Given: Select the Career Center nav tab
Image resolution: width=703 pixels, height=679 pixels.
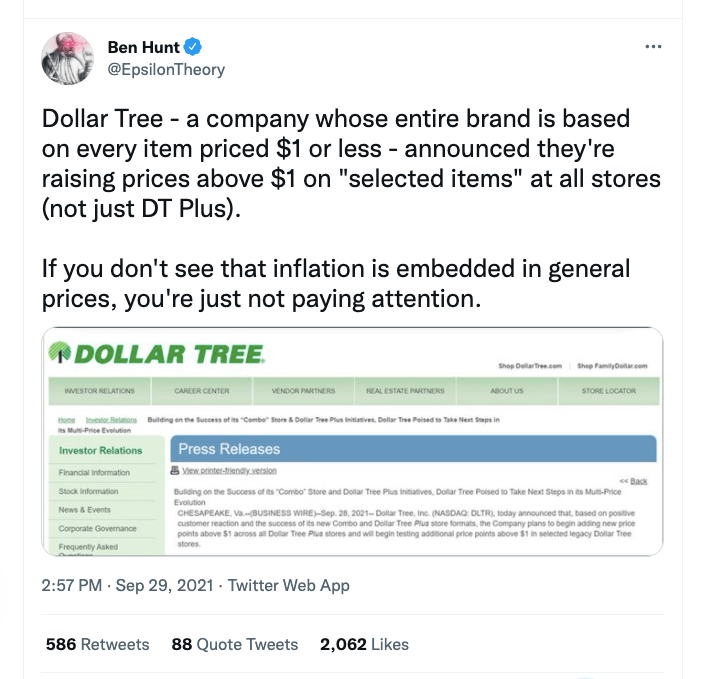Looking at the screenshot, I should pyautogui.click(x=203, y=390).
